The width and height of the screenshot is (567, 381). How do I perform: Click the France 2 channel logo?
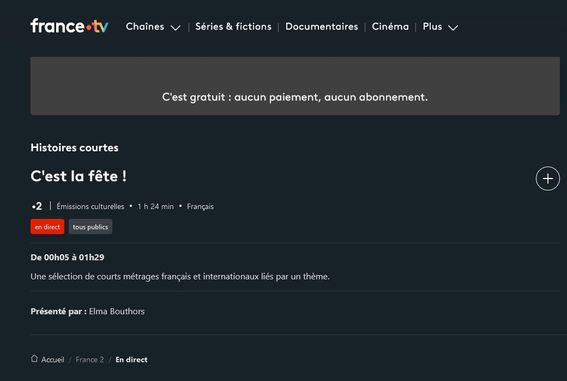pyautogui.click(x=37, y=206)
